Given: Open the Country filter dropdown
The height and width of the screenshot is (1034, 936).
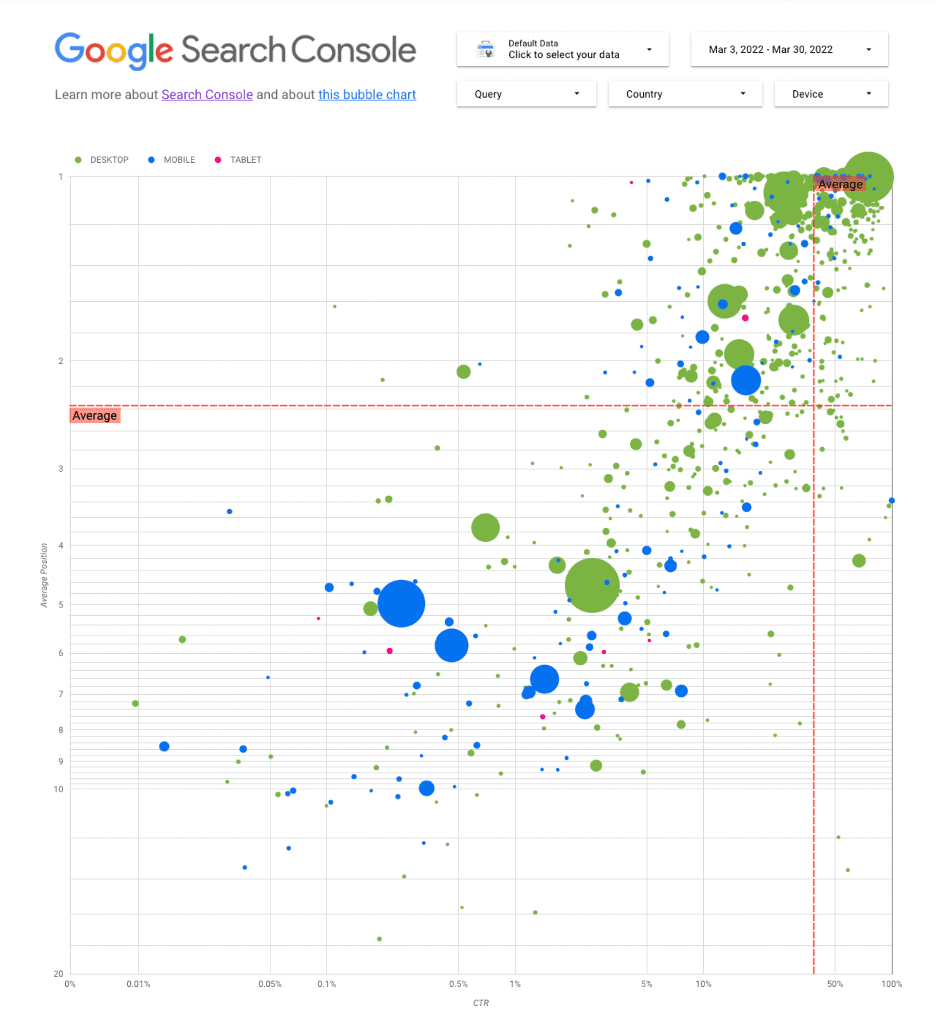Looking at the screenshot, I should (685, 93).
